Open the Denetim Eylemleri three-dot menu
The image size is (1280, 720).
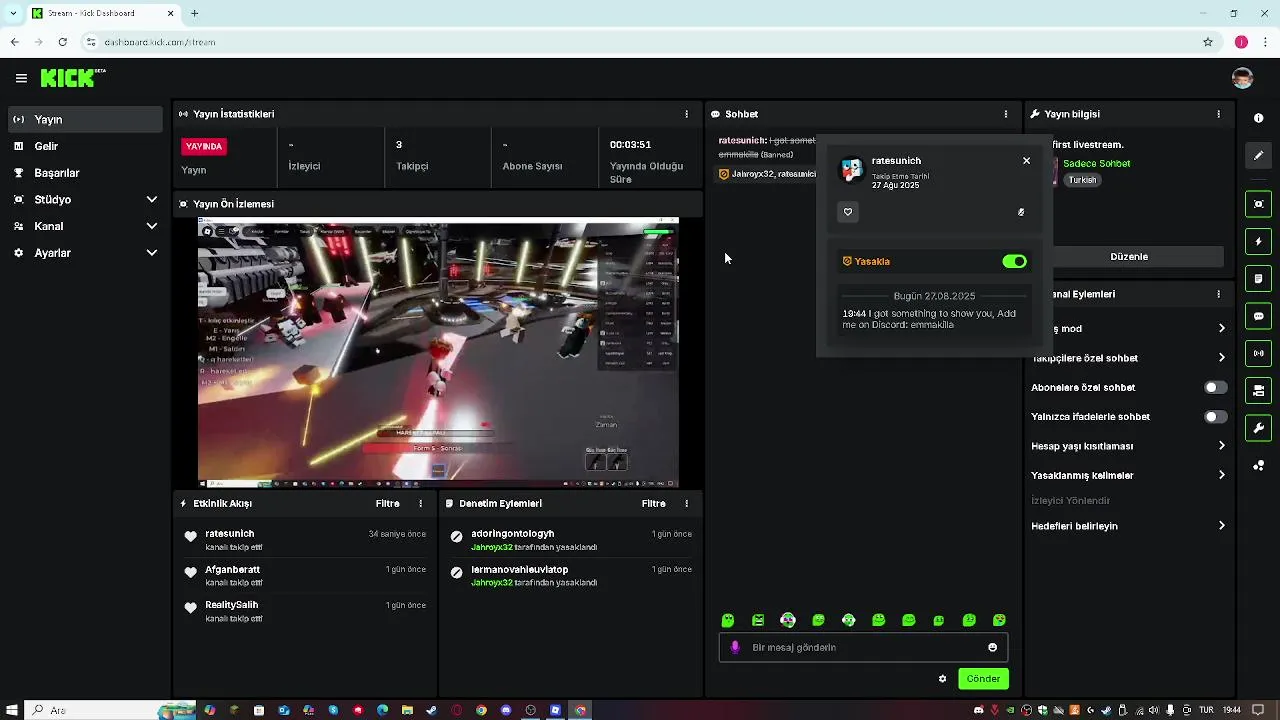[686, 504]
